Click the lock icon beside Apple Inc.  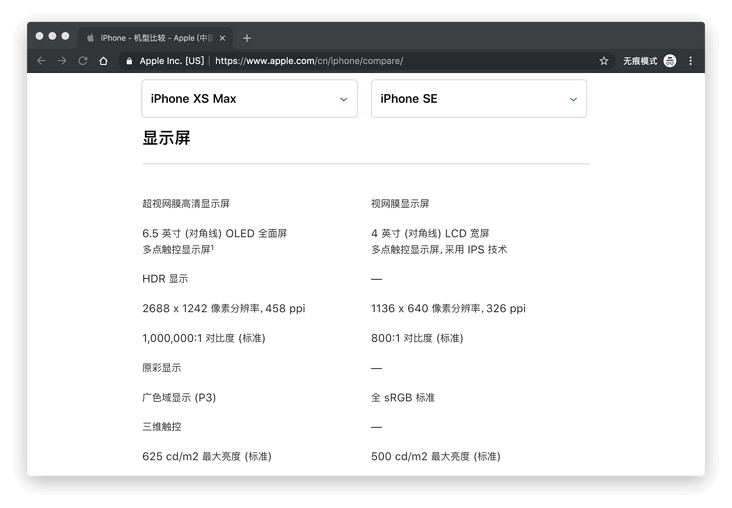[129, 61]
